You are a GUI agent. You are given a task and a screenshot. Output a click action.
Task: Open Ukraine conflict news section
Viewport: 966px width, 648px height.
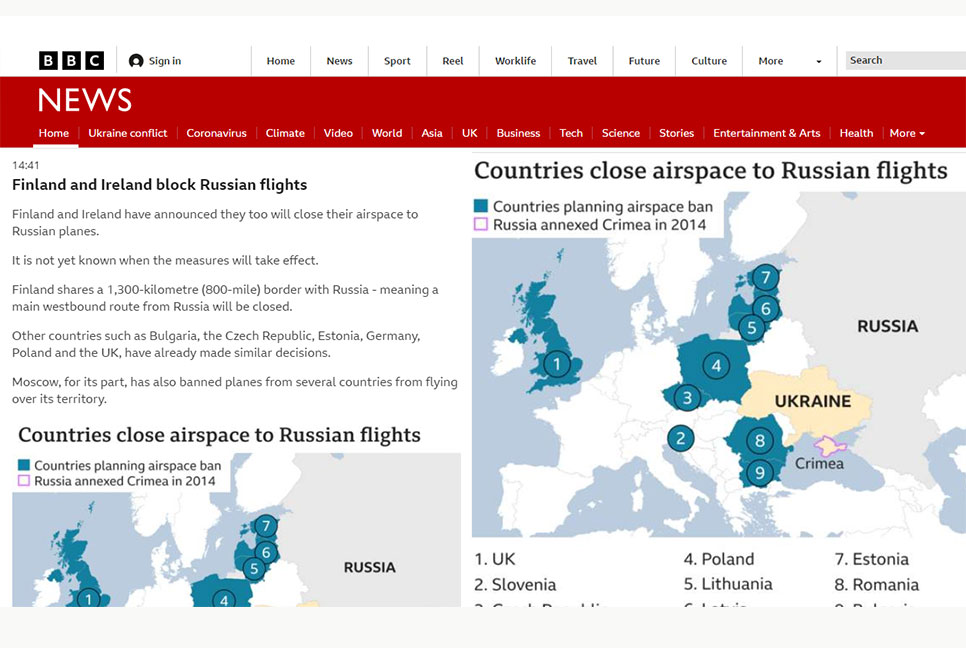tap(128, 133)
